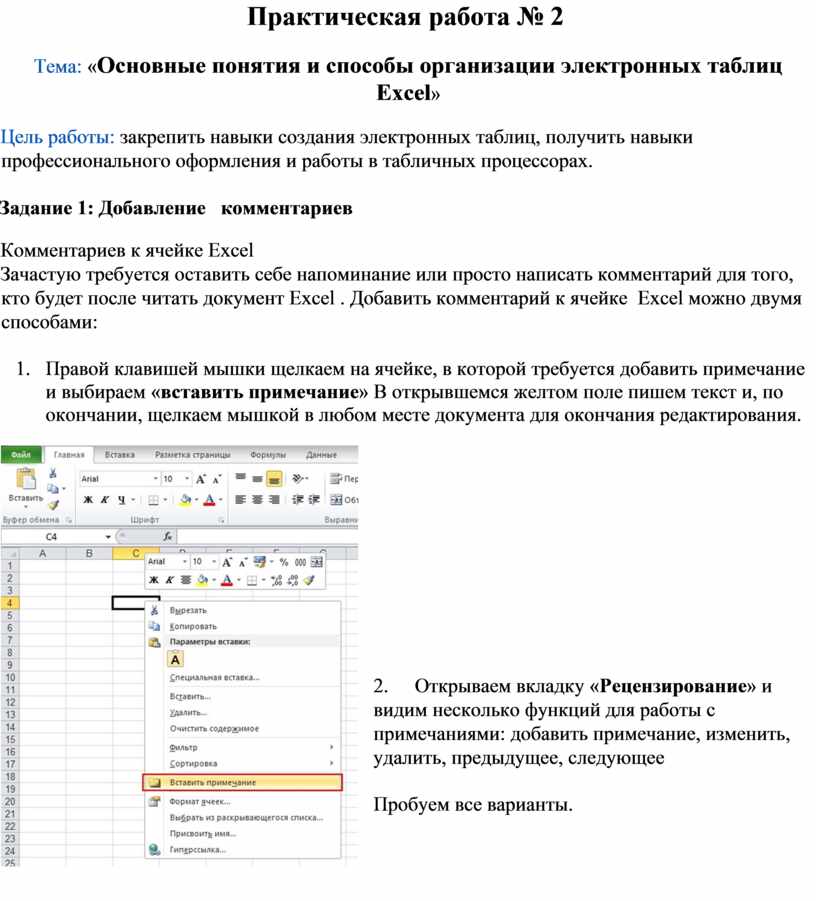Open the Arial font name dropdown in the ribbon
The width and height of the screenshot is (816, 901).
point(155,479)
